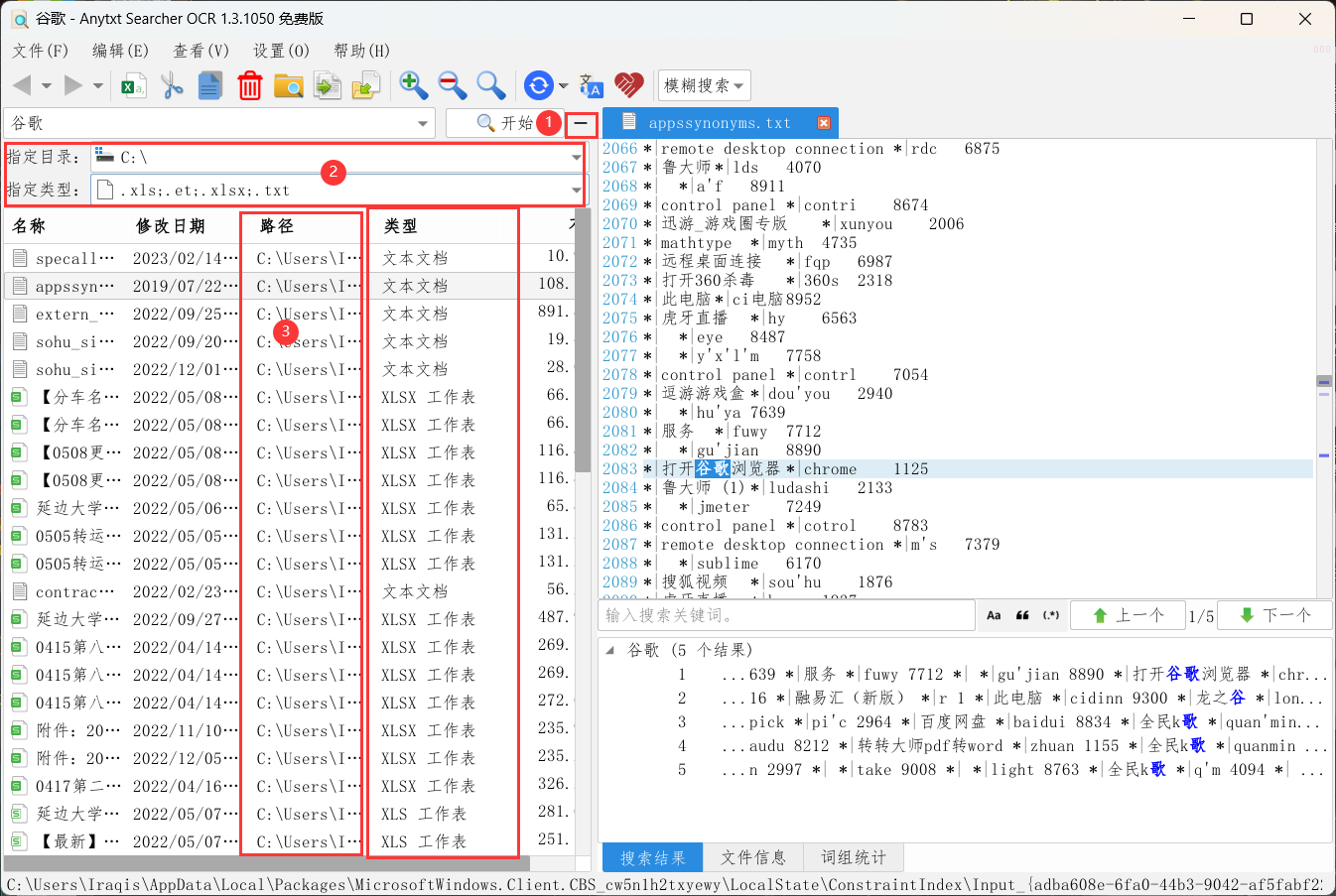Sort by the 类型 column header
The width and height of the screenshot is (1336, 896).
[444, 226]
